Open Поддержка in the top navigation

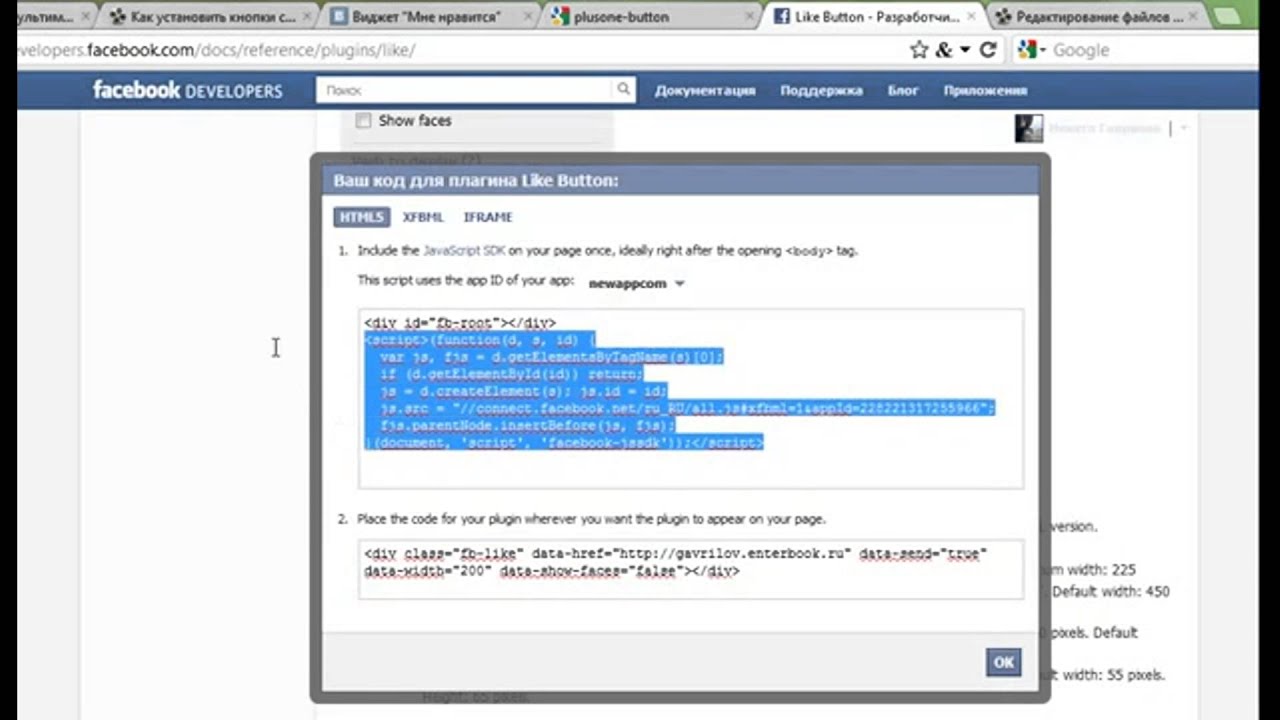pyautogui.click(x=821, y=90)
